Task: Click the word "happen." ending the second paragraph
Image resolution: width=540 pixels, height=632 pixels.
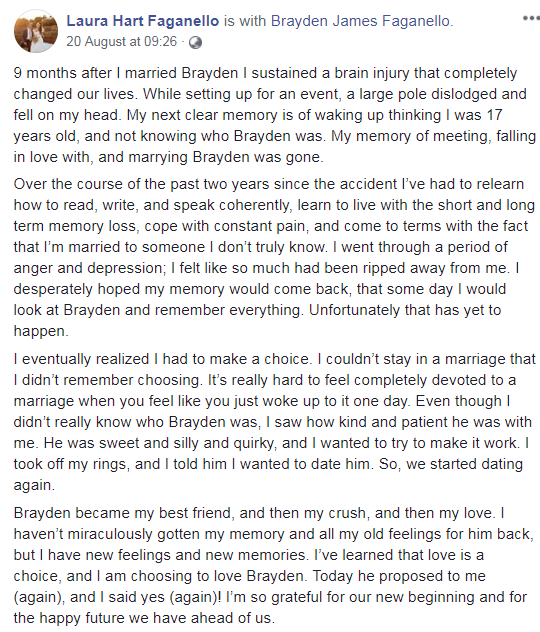Action: (x=41, y=331)
